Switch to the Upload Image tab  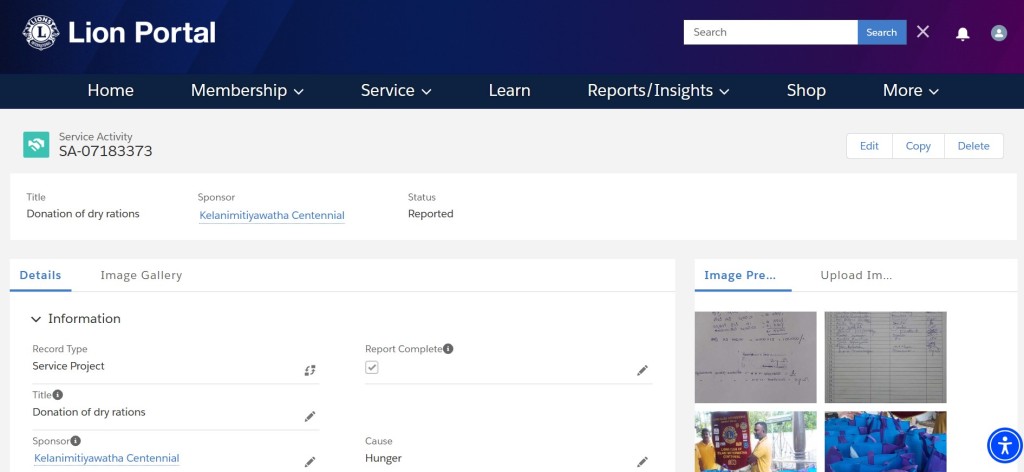tap(856, 275)
